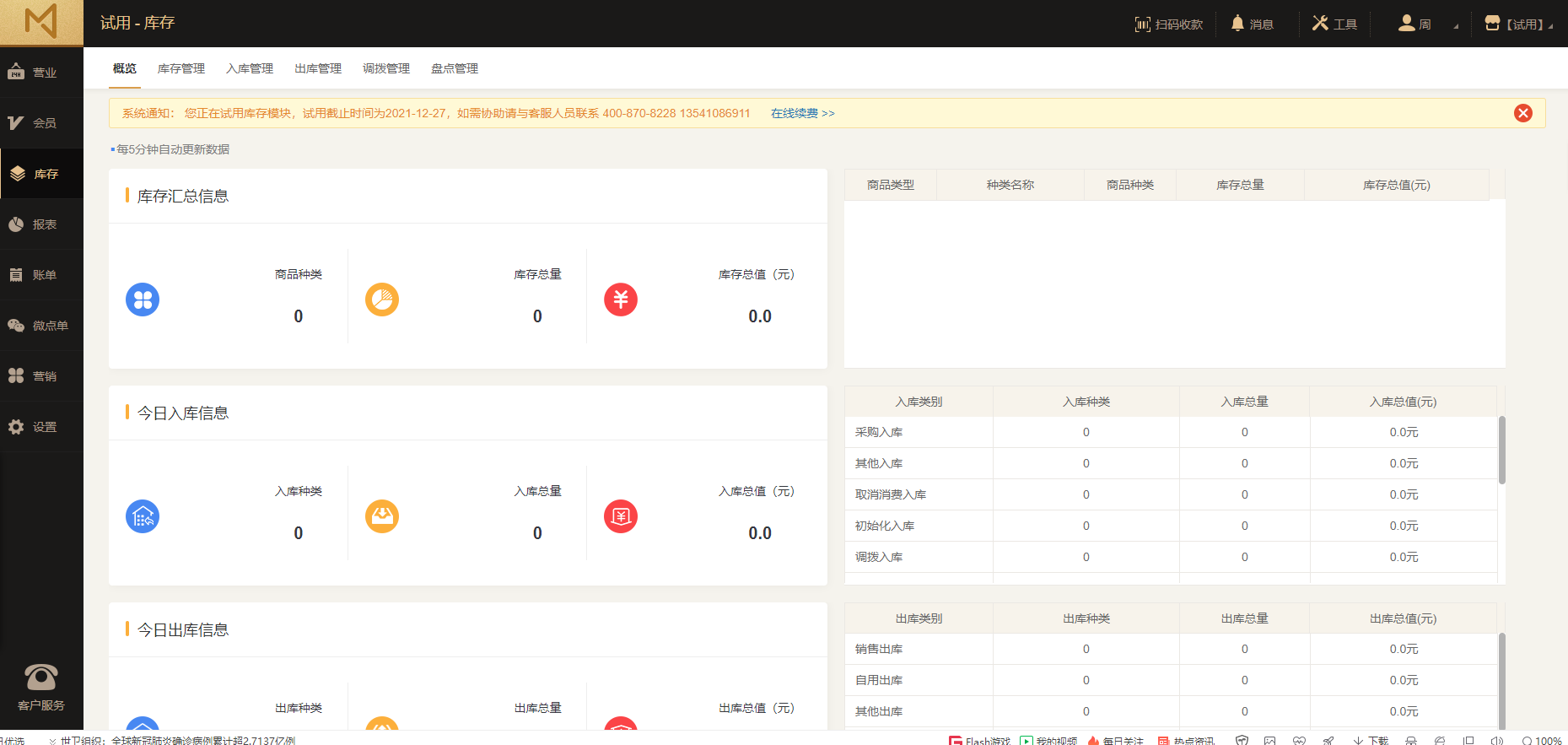Click the 客户服务 telephone icon
This screenshot has width=1568, height=745.
[40, 677]
